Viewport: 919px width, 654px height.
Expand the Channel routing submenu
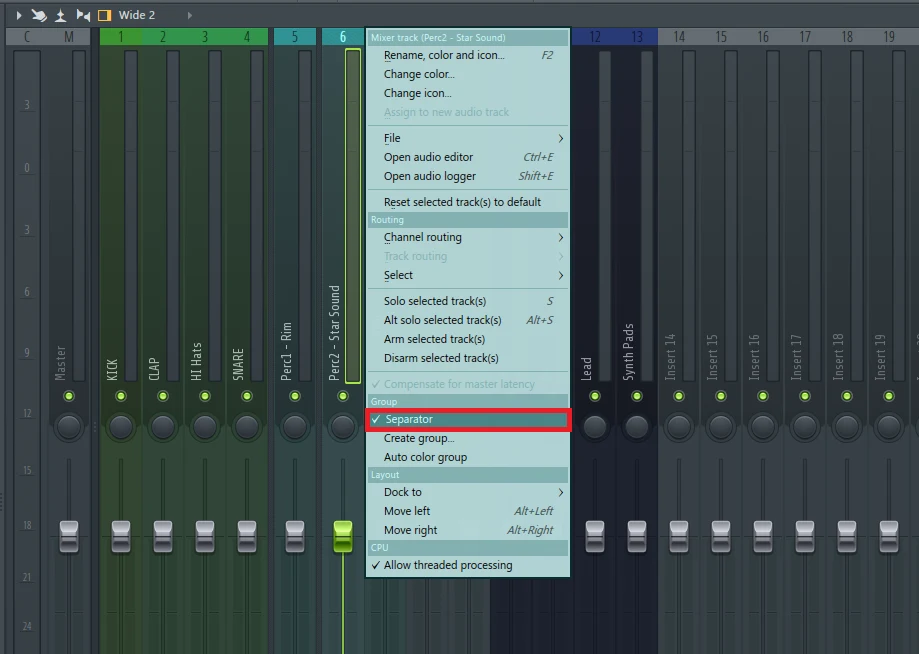[468, 237]
